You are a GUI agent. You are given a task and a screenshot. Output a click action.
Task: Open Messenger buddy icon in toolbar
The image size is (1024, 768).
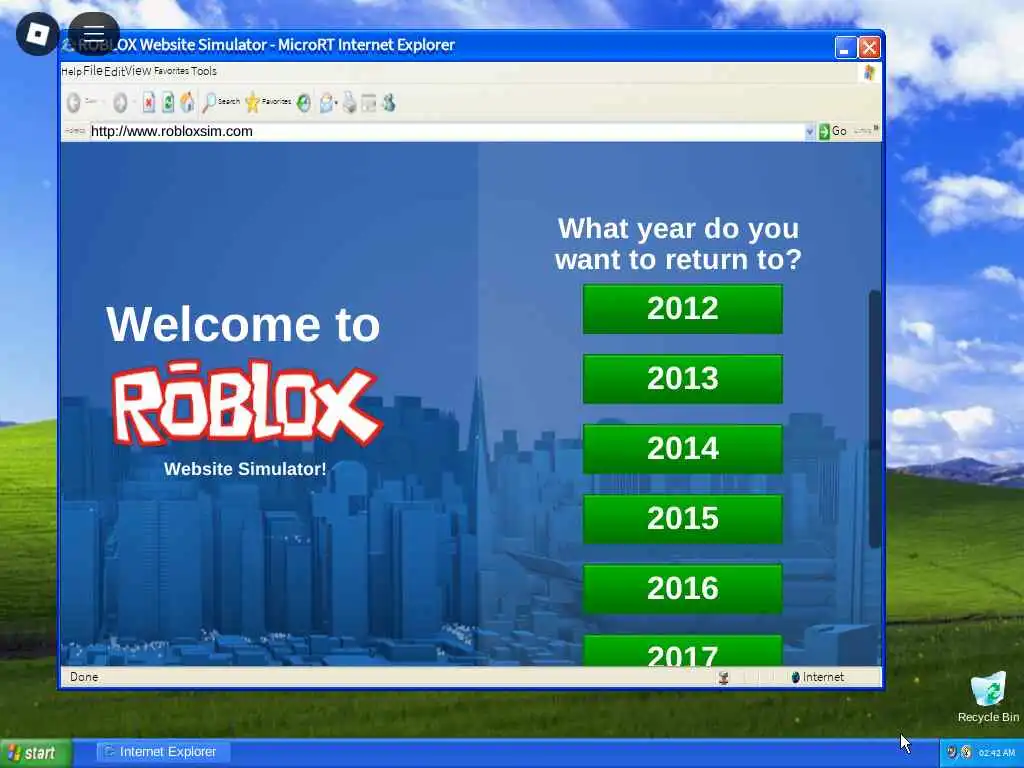pyautogui.click(x=389, y=103)
